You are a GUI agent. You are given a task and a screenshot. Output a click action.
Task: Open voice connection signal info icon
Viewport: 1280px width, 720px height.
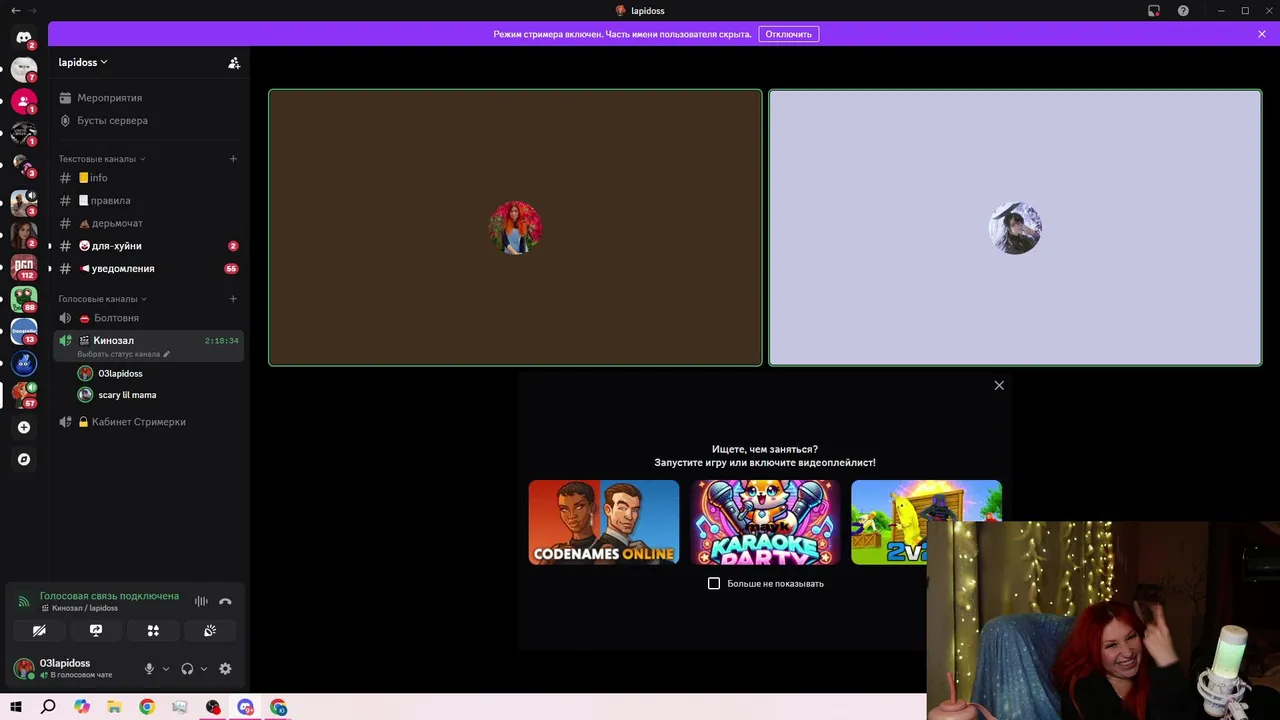point(24,602)
